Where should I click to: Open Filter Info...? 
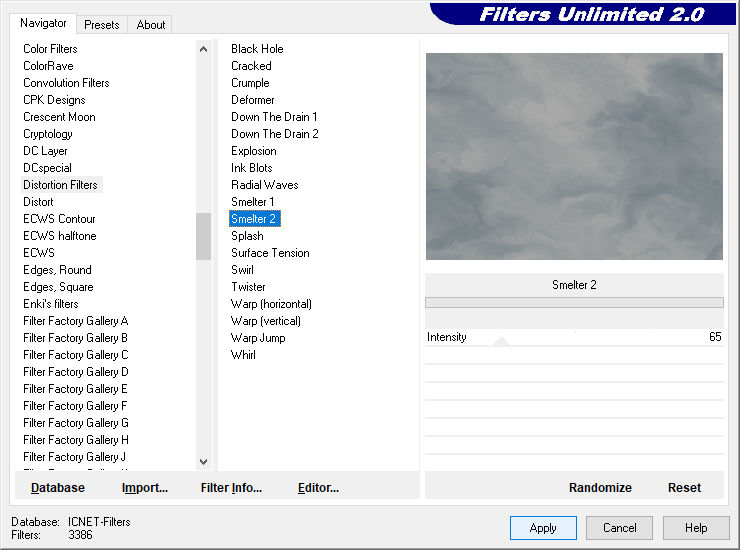231,488
